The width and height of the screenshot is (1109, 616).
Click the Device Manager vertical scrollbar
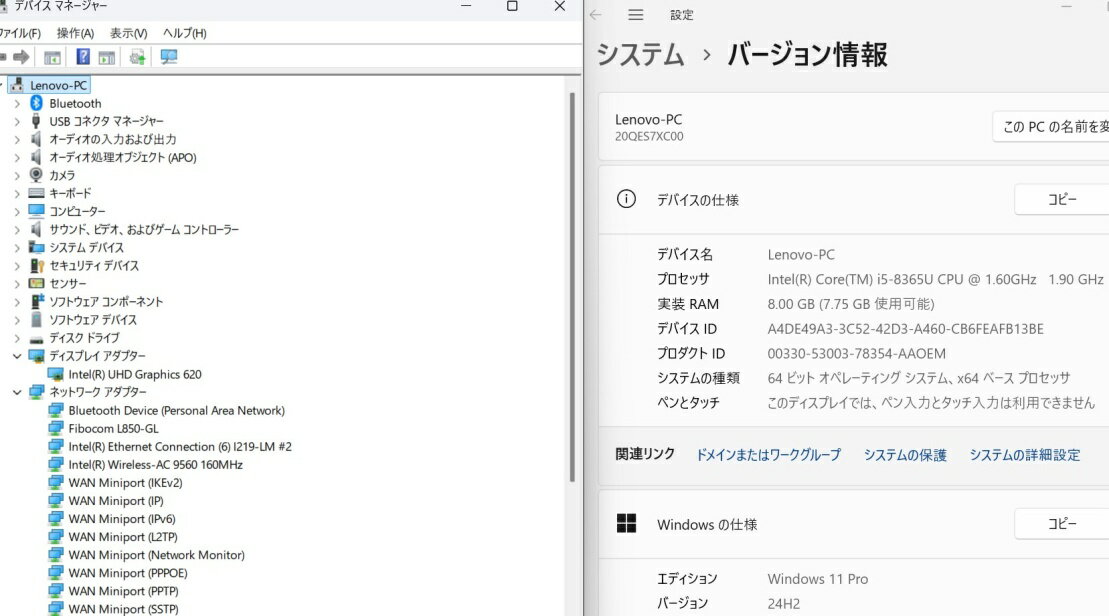pyautogui.click(x=571, y=286)
